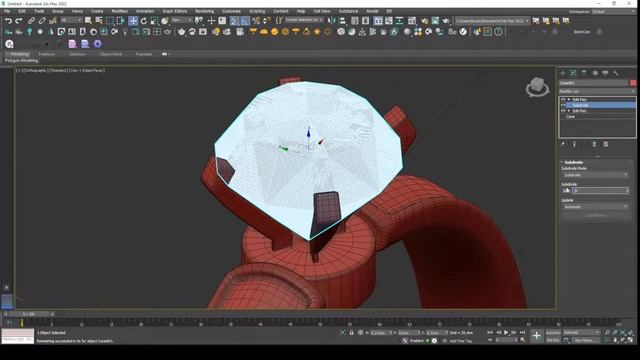
Task: Open the reference coordinate system dropdown
Action: (x=182, y=20)
